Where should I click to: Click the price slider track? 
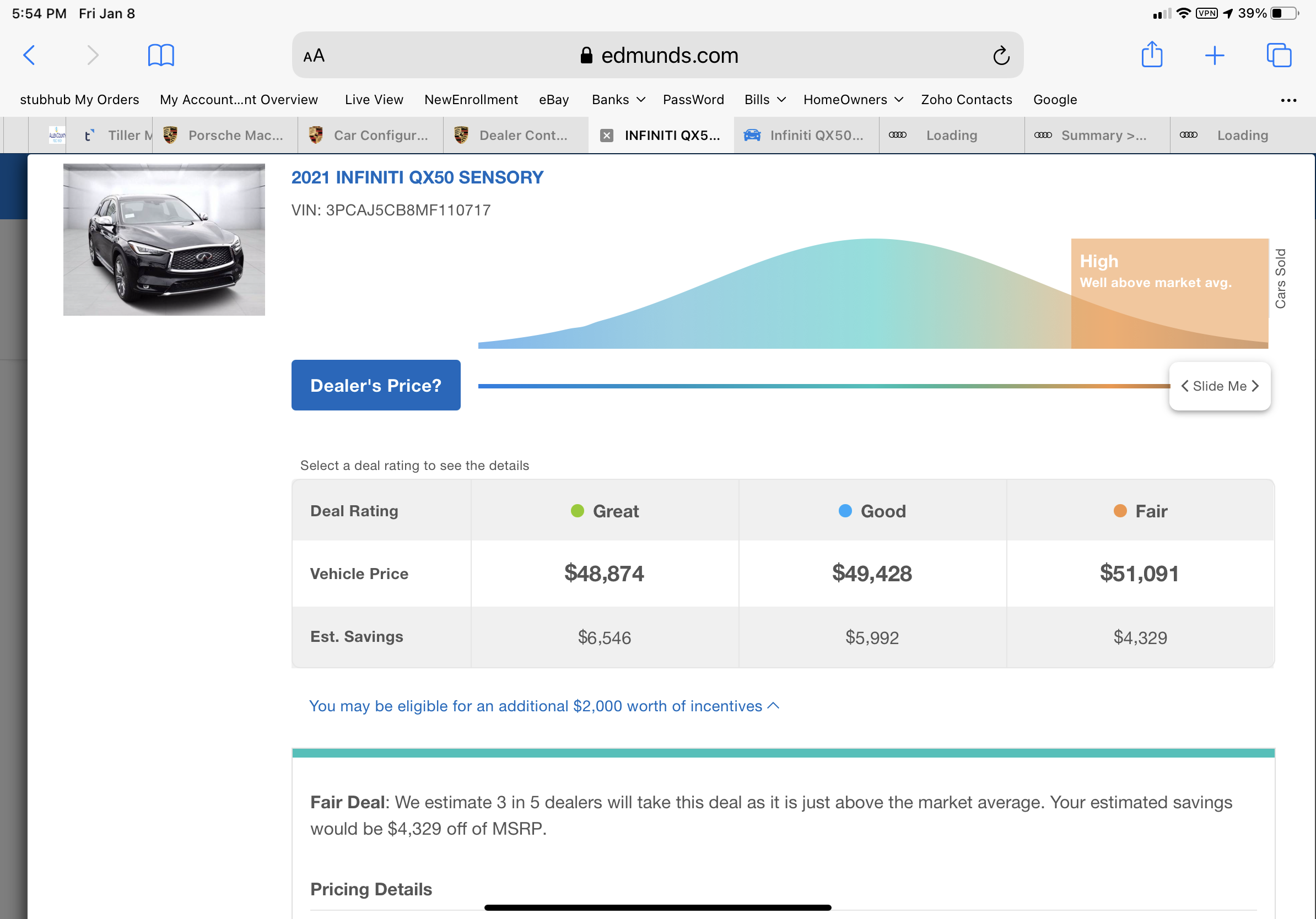pos(823,386)
